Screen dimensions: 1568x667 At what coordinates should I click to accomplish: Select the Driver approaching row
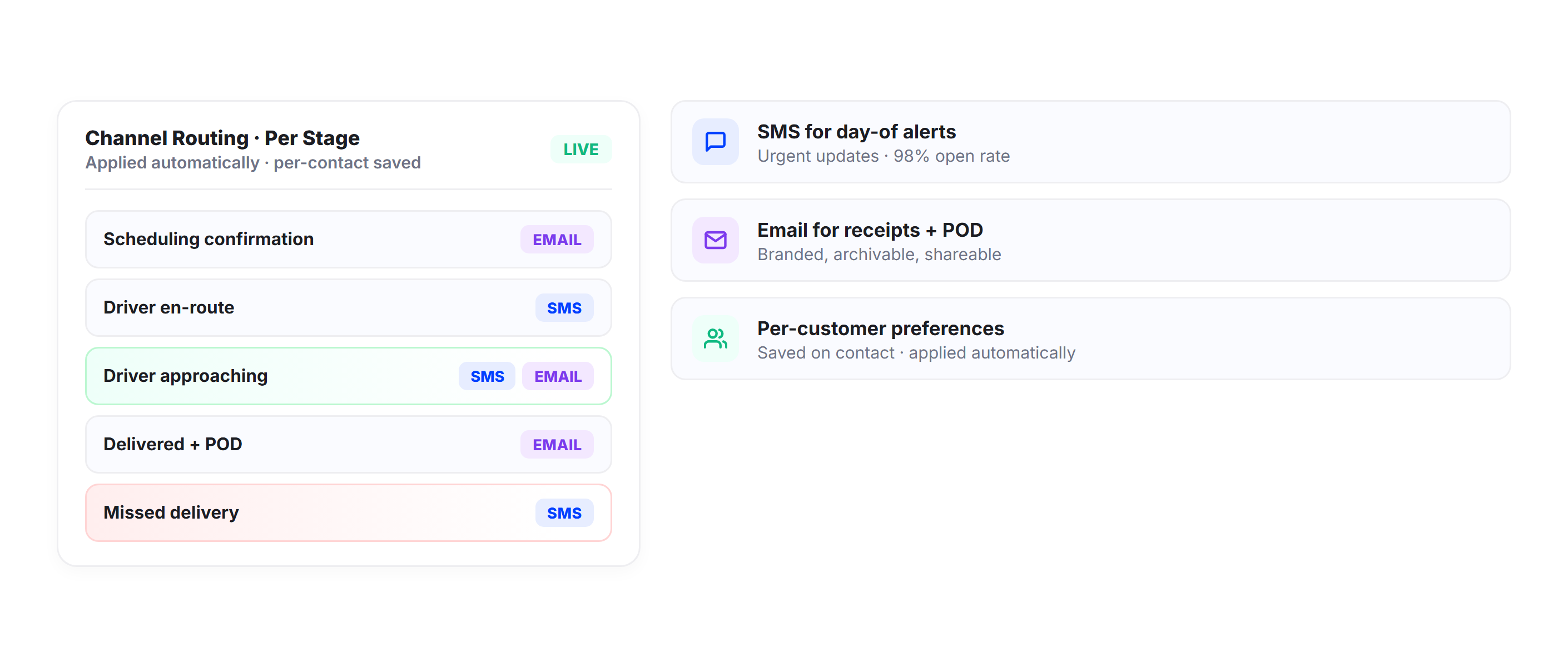pyautogui.click(x=348, y=376)
